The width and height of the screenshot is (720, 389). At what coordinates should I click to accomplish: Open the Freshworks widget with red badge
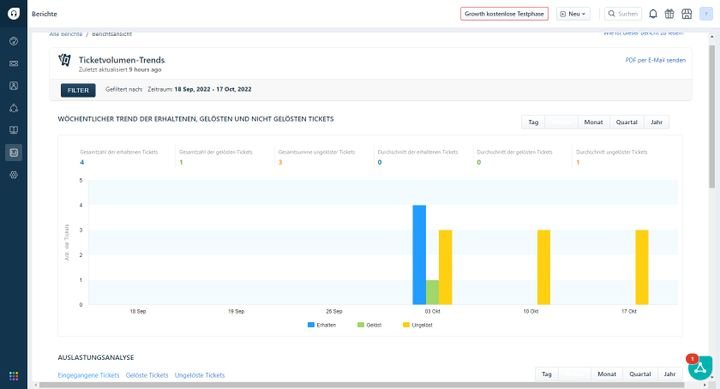pos(700,367)
